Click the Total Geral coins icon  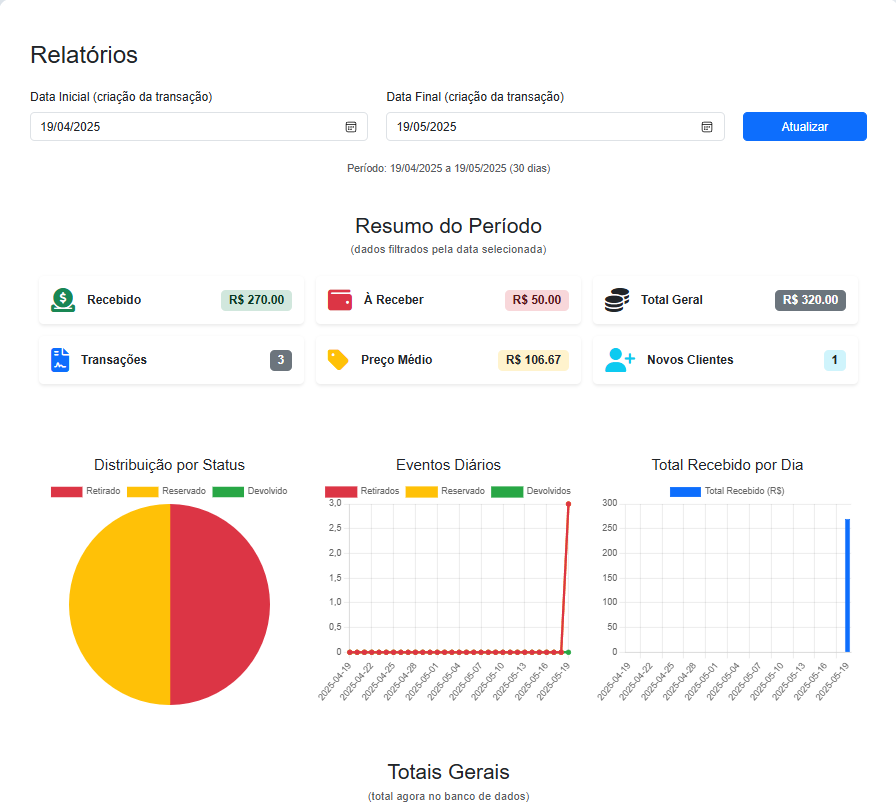(x=617, y=300)
